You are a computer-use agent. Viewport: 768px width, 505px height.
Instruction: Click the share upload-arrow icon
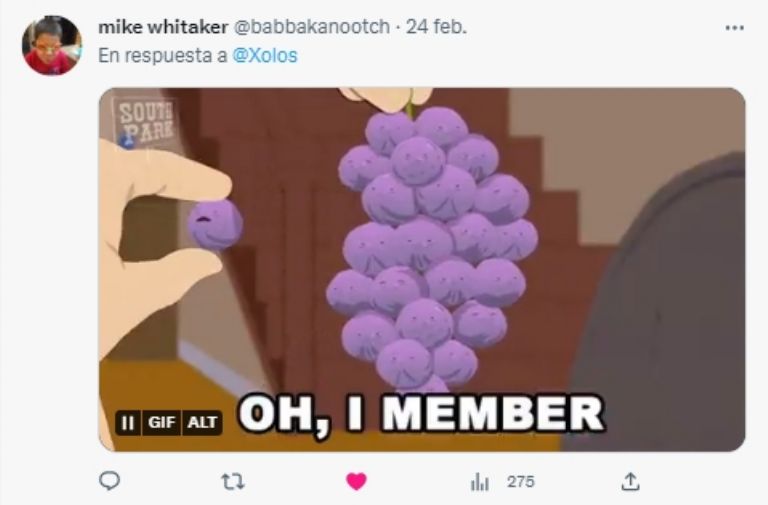pos(630,481)
